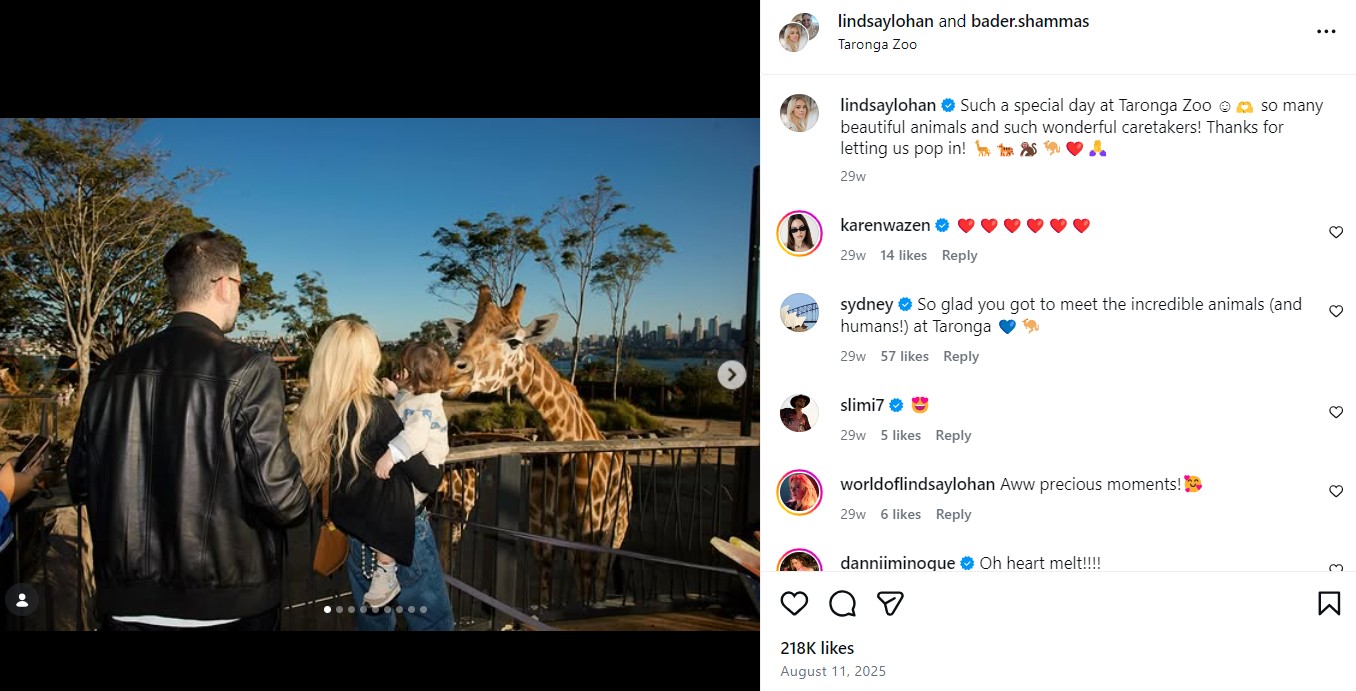1356x691 pixels.
Task: Like karenwazen's comment
Action: click(1335, 232)
